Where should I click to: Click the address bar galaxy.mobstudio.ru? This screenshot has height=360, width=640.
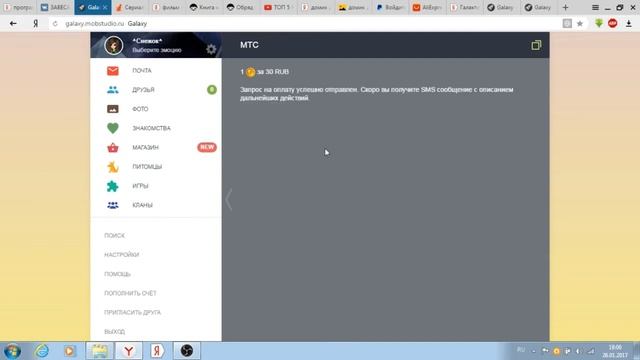[95, 24]
